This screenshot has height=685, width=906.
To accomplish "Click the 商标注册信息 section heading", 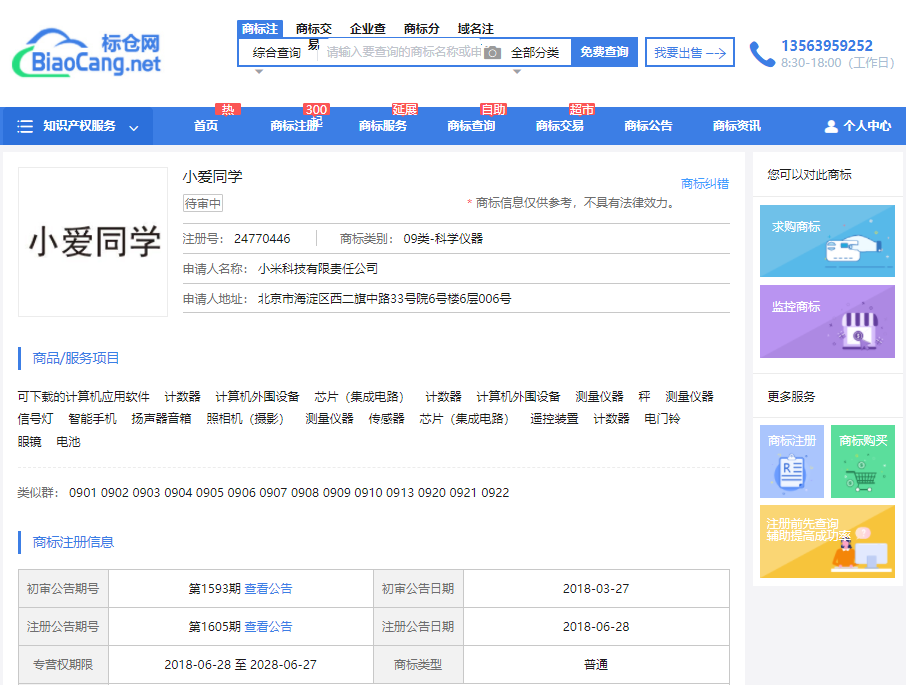I will 73,542.
